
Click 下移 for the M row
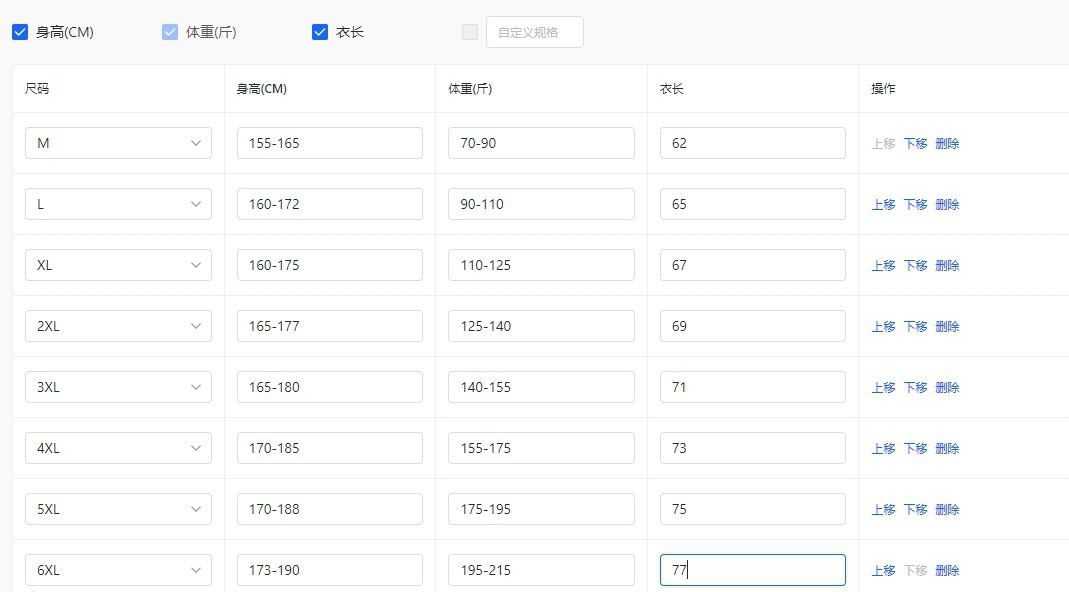[915, 143]
